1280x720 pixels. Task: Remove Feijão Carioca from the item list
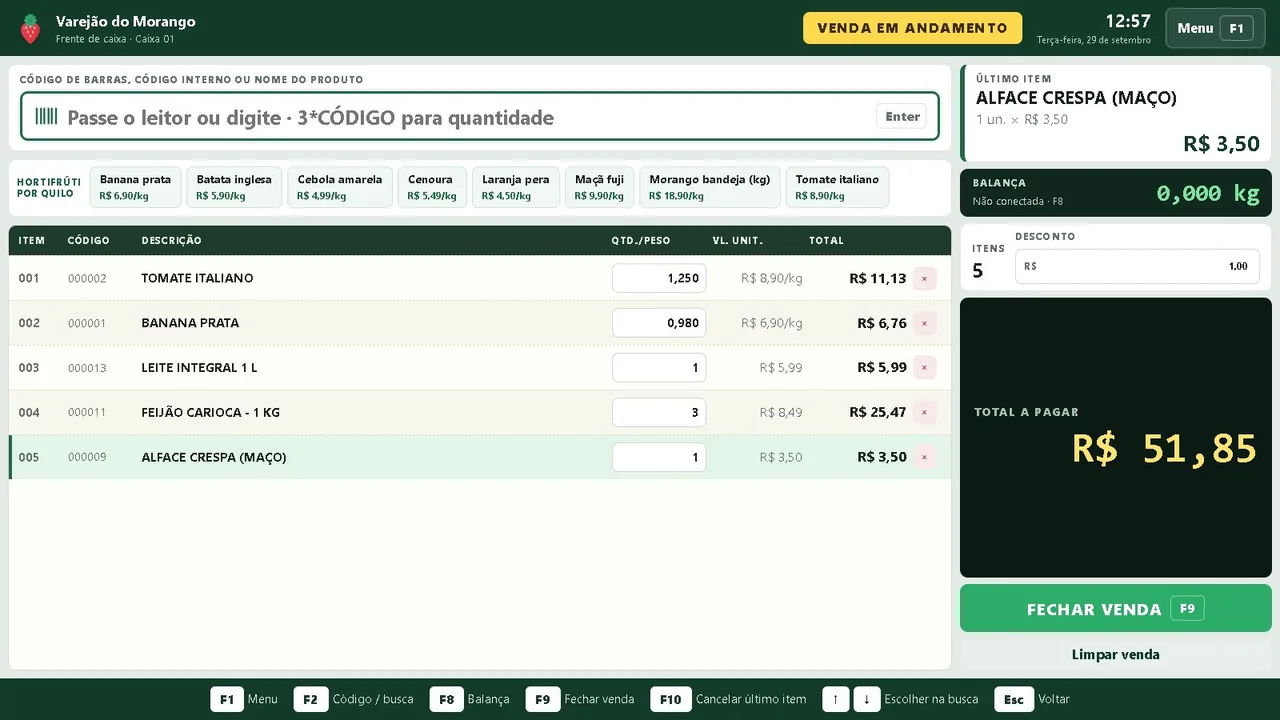[924, 412]
